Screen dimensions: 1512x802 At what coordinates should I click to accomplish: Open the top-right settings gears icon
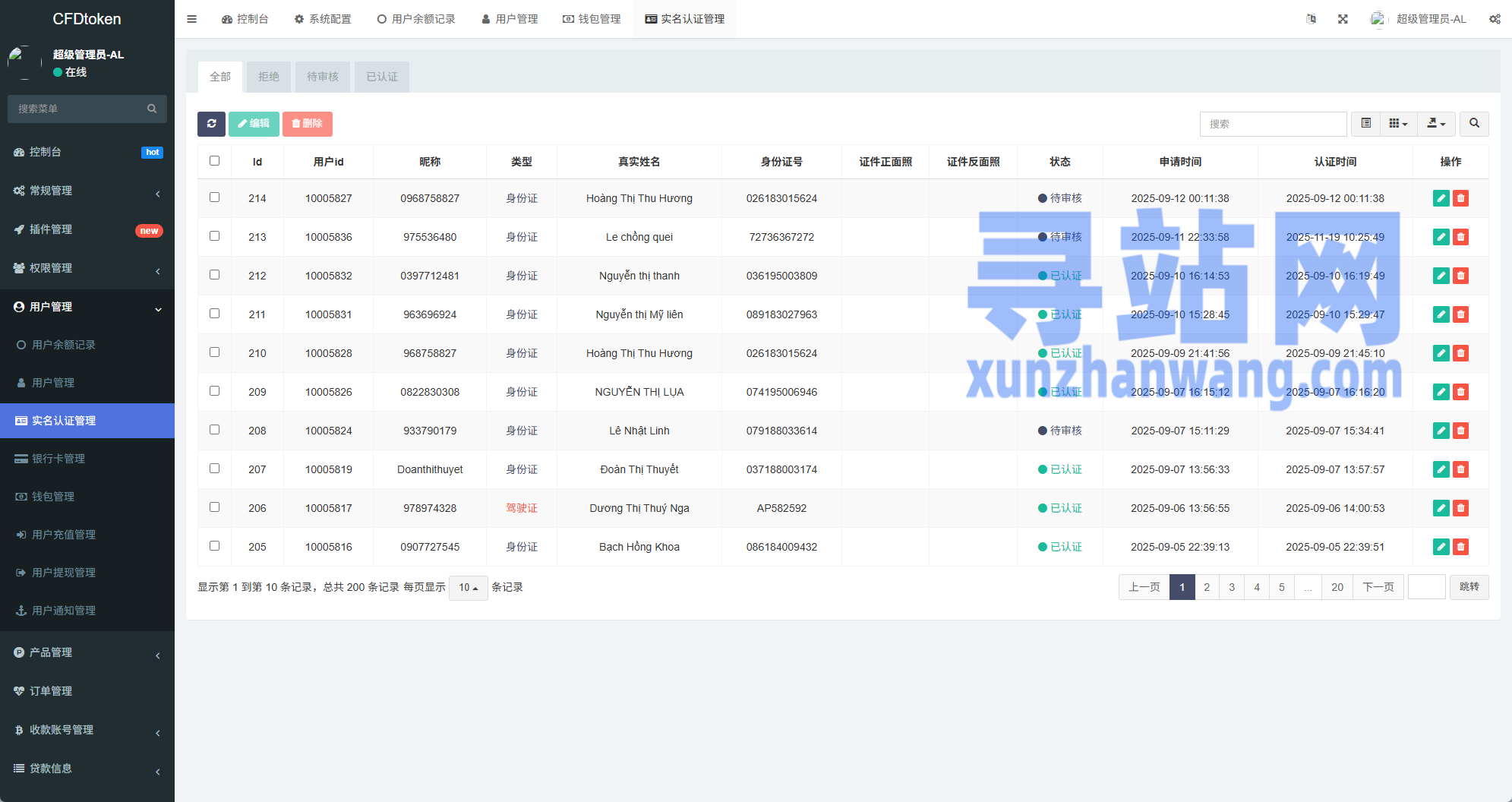tap(1494, 19)
